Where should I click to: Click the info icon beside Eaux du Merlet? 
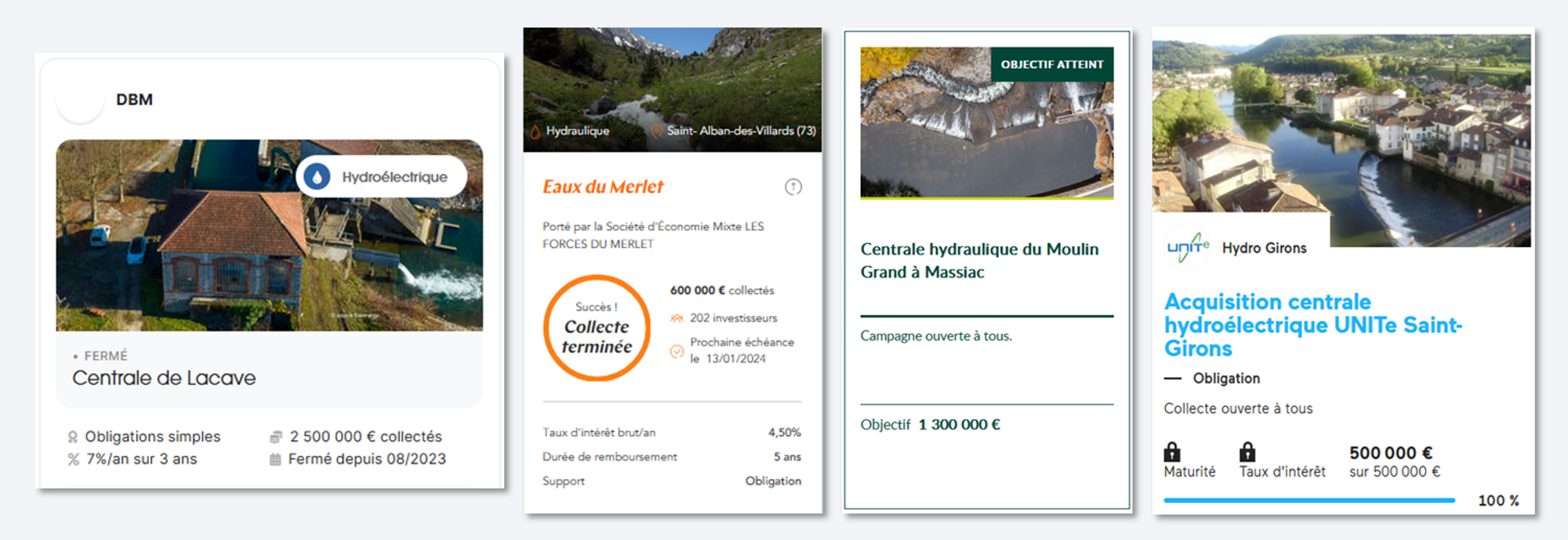point(793,187)
